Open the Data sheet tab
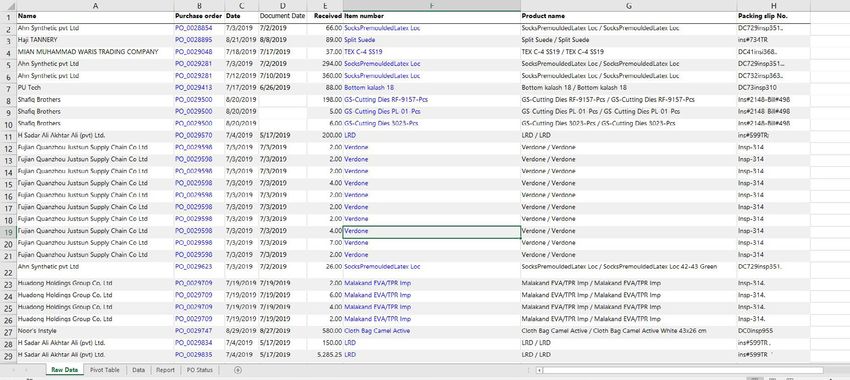Image resolution: width=850 pixels, height=380 pixels. (138, 370)
